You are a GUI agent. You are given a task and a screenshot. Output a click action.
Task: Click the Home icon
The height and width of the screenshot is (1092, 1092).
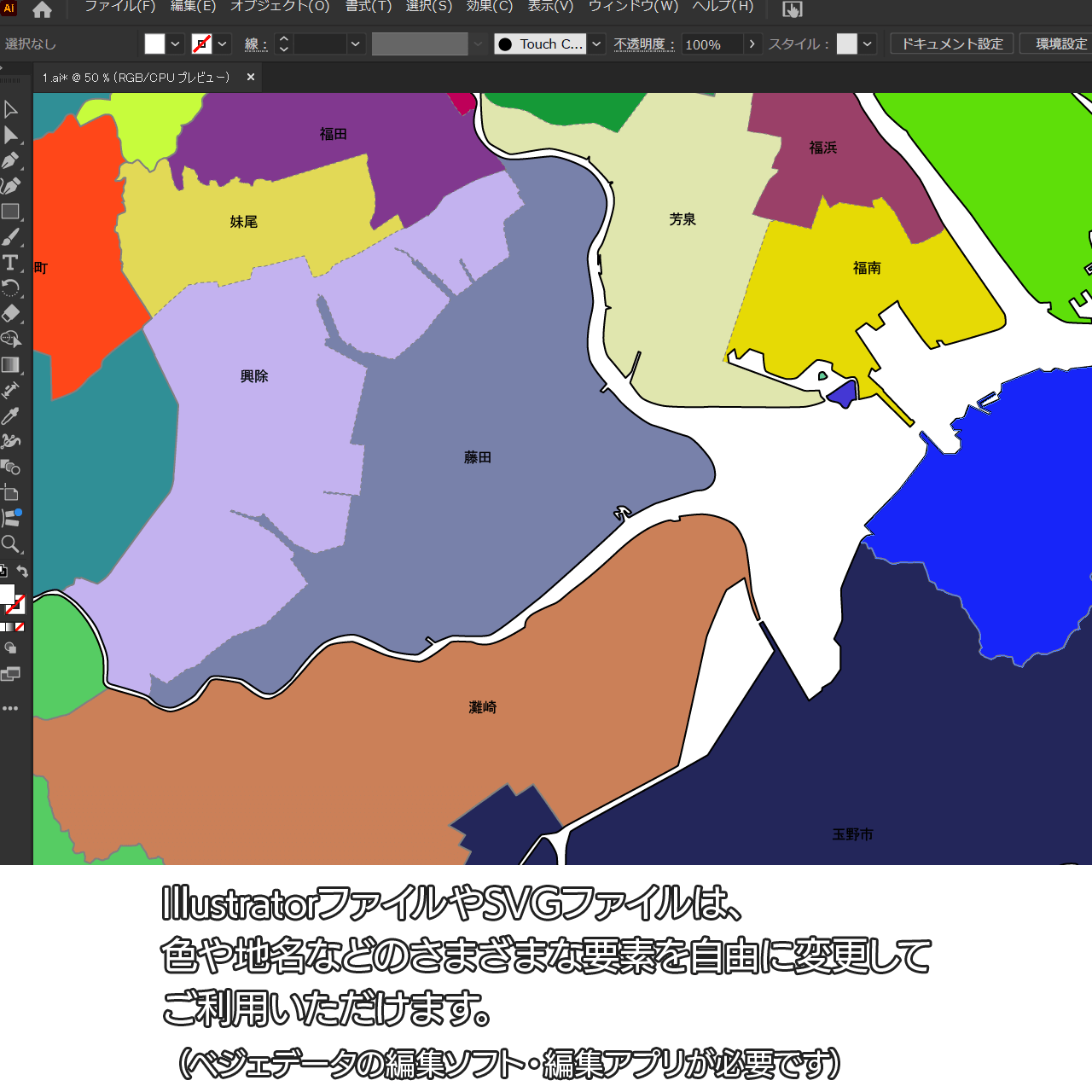coord(42,9)
